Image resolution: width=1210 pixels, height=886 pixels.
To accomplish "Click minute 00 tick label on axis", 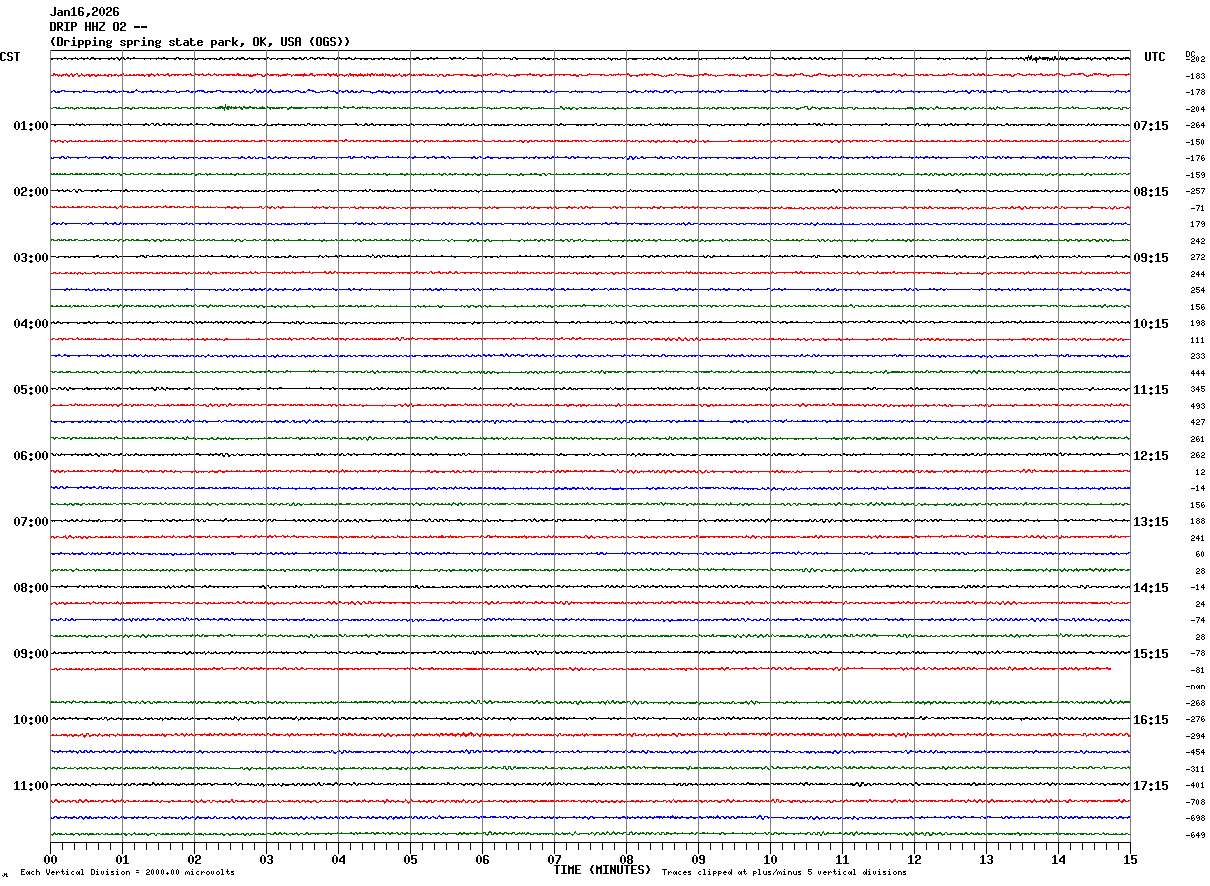I will [50, 860].
